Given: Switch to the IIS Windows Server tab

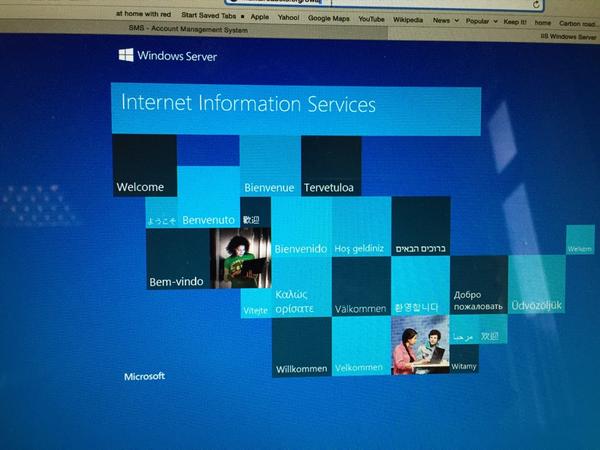Looking at the screenshot, I should (568, 37).
